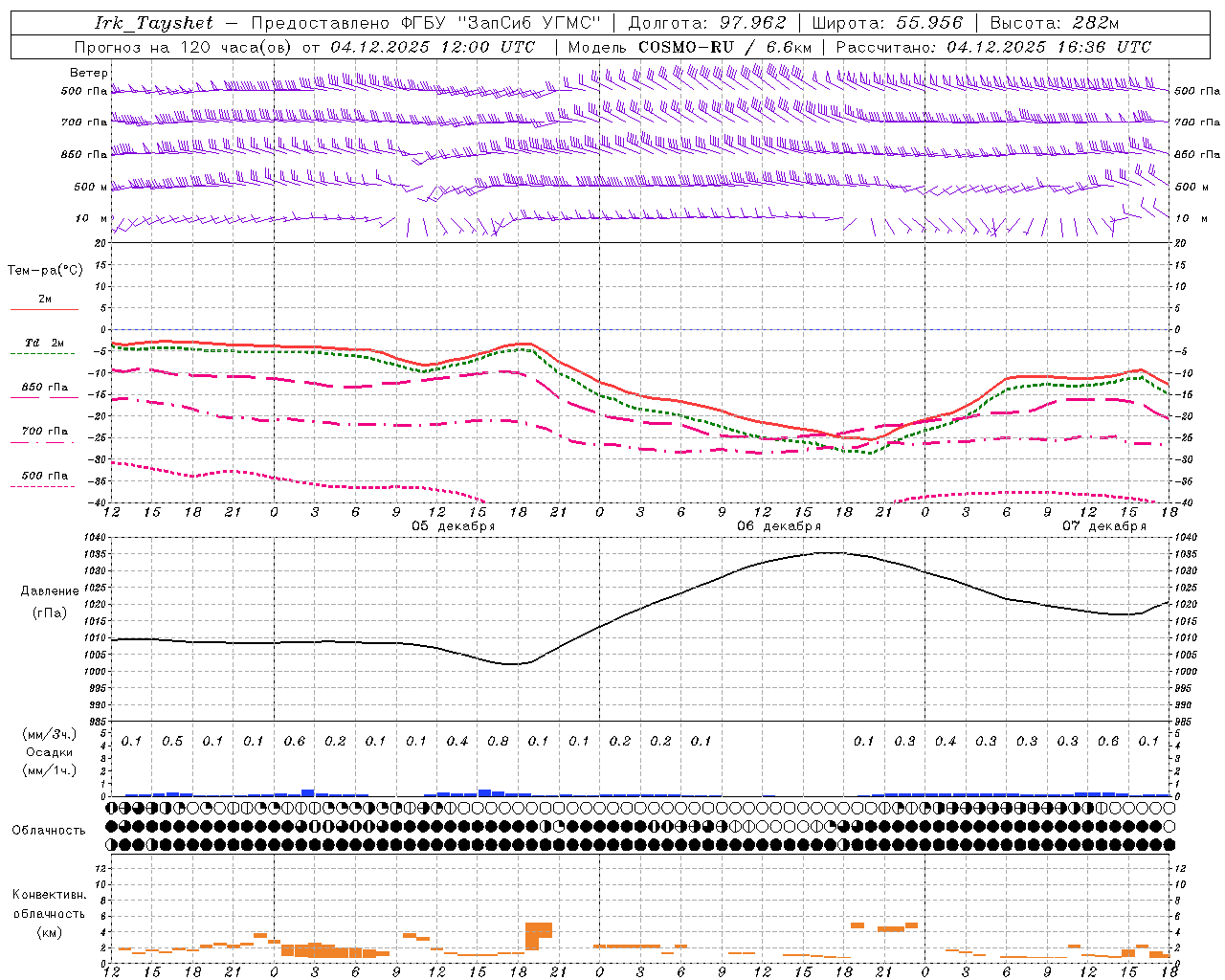Click the tall orange convective cloud block near hour 18

(538, 935)
